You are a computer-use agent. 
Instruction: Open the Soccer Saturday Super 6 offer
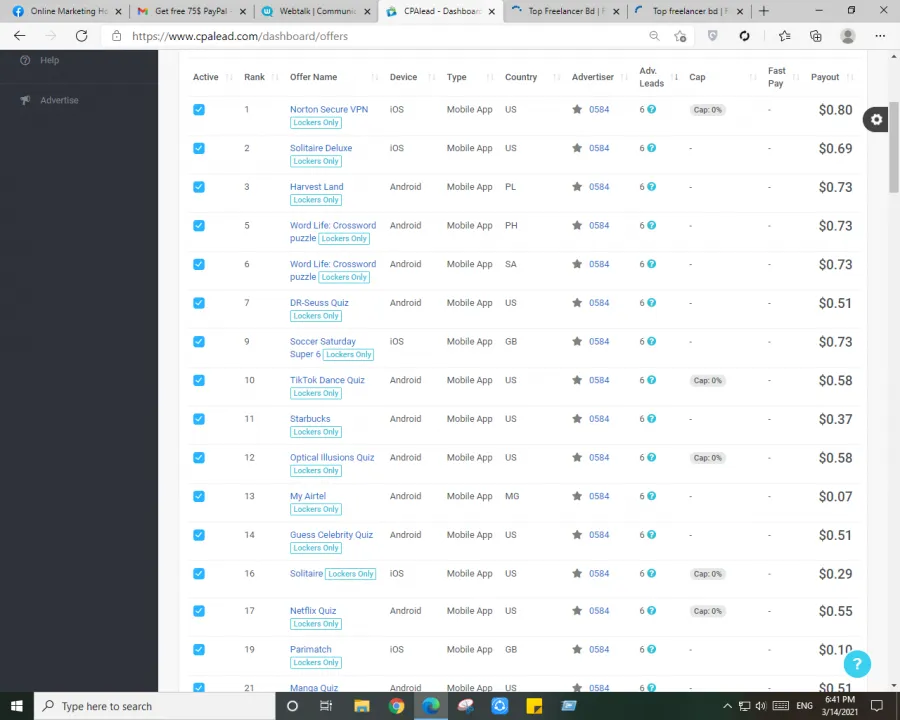click(323, 347)
